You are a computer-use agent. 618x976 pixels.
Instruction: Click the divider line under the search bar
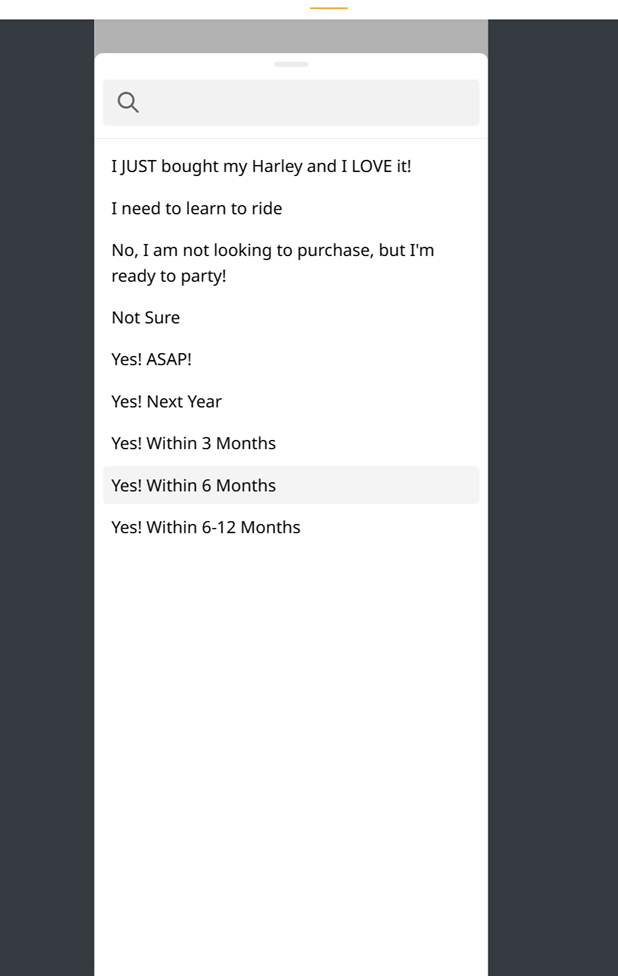(x=291, y=138)
